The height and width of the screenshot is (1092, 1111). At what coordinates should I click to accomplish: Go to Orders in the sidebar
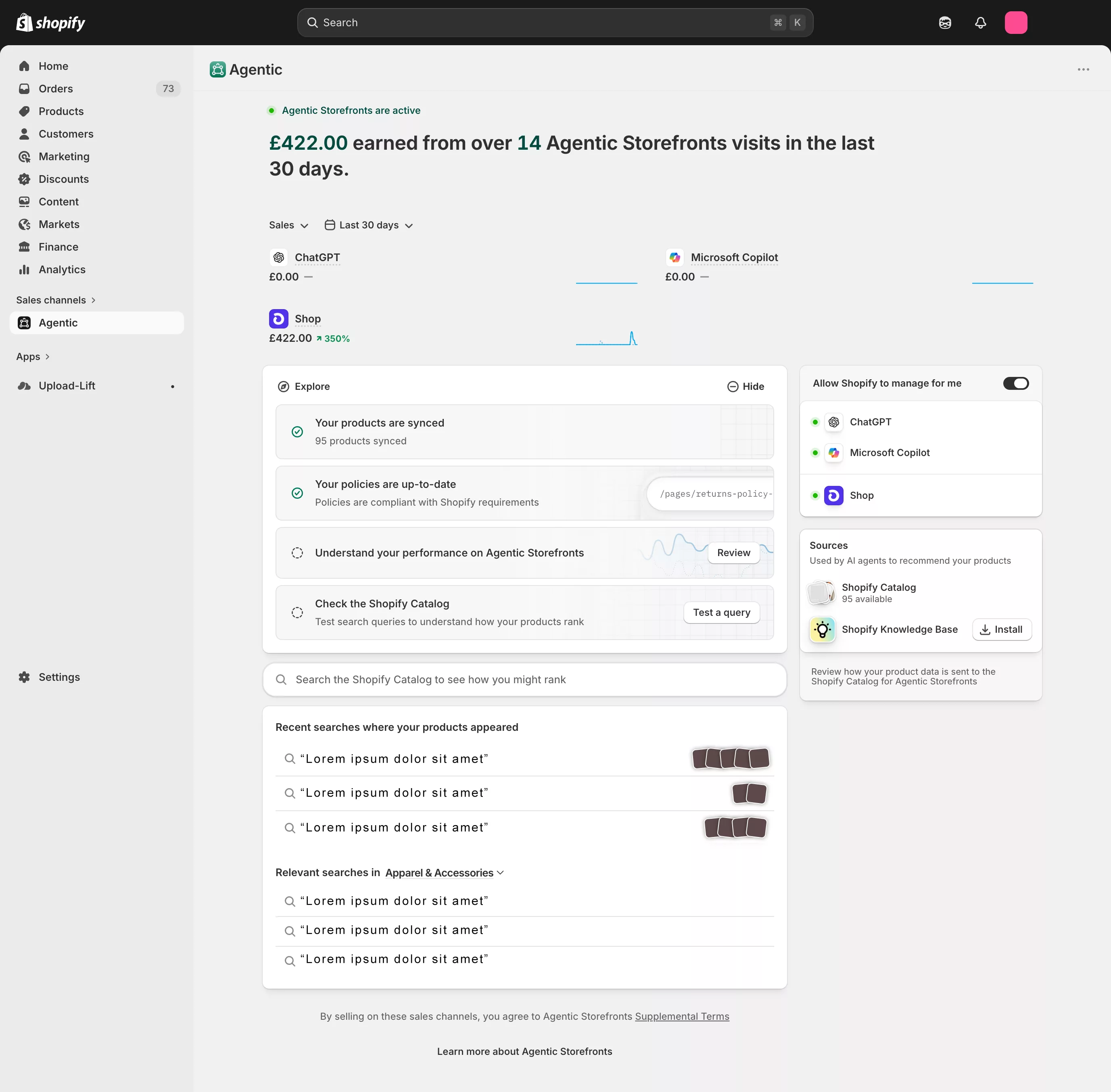coord(97,89)
